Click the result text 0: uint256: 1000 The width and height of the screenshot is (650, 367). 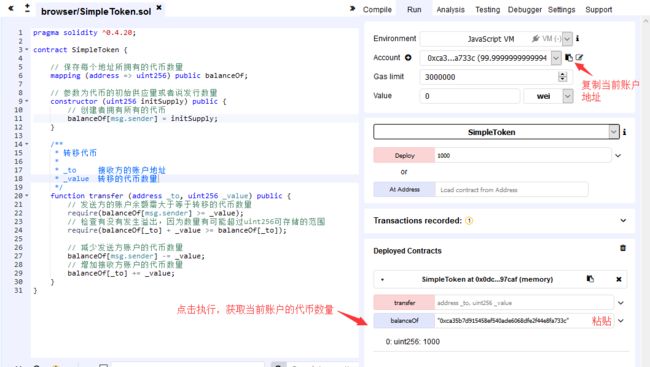(x=412, y=342)
